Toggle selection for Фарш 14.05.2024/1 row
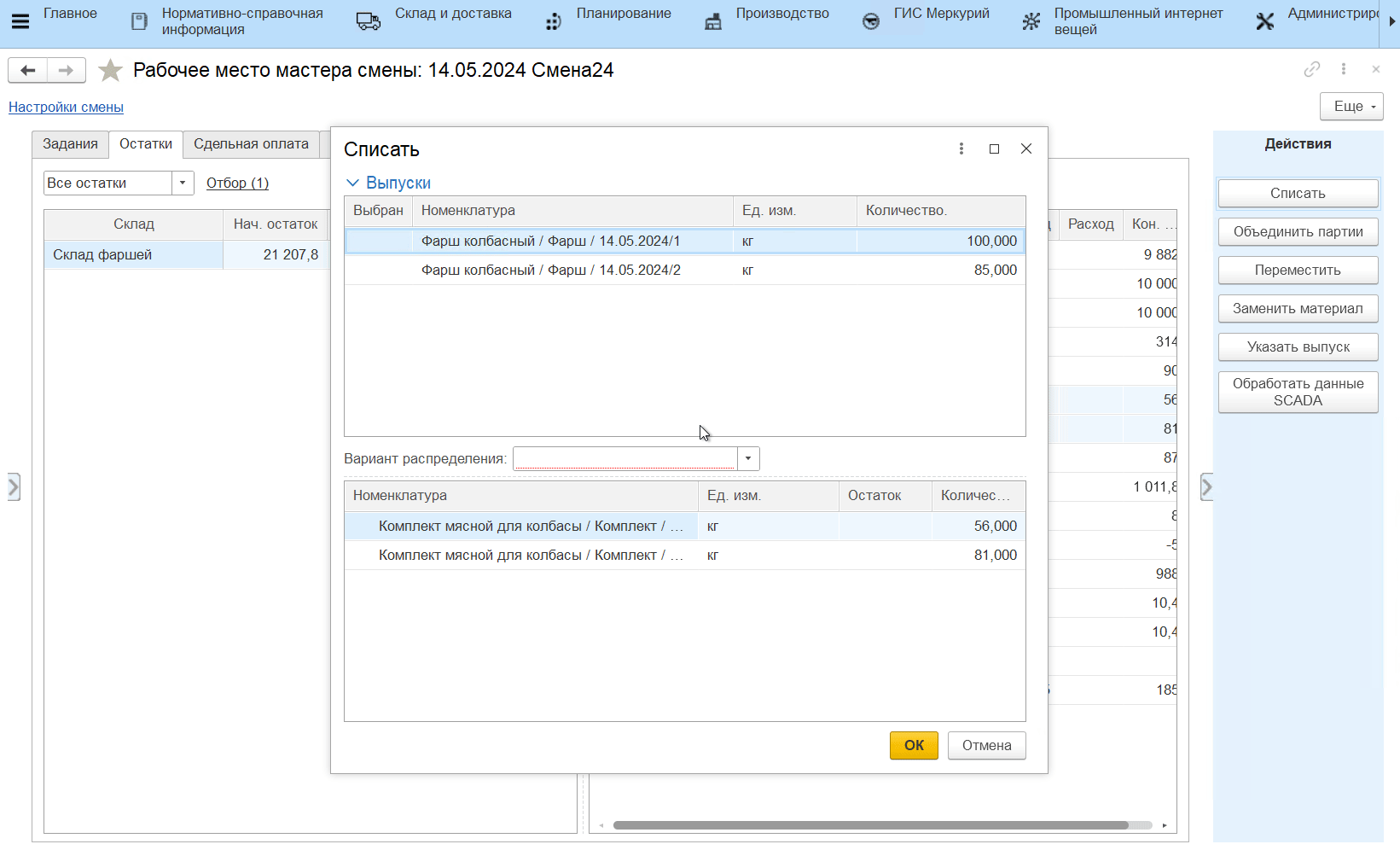 pos(378,242)
